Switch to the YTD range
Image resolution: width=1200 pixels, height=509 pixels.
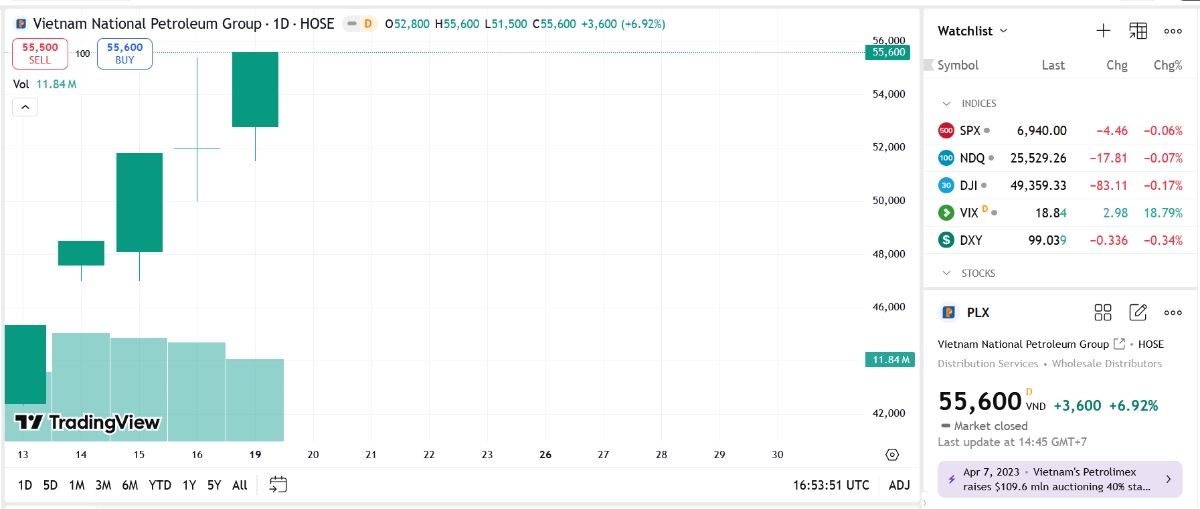[160, 485]
